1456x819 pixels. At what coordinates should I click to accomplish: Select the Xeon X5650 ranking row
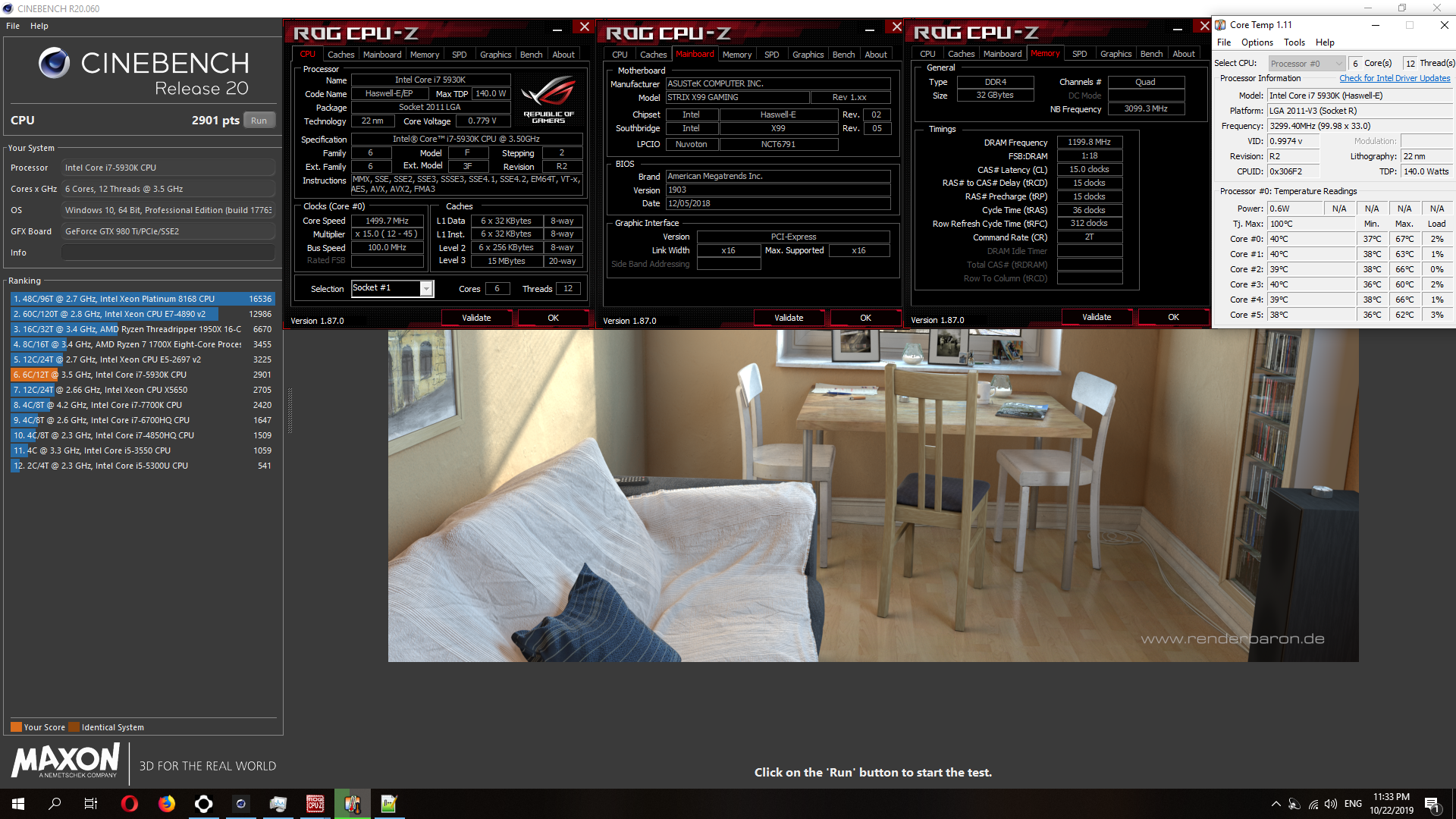pos(142,390)
